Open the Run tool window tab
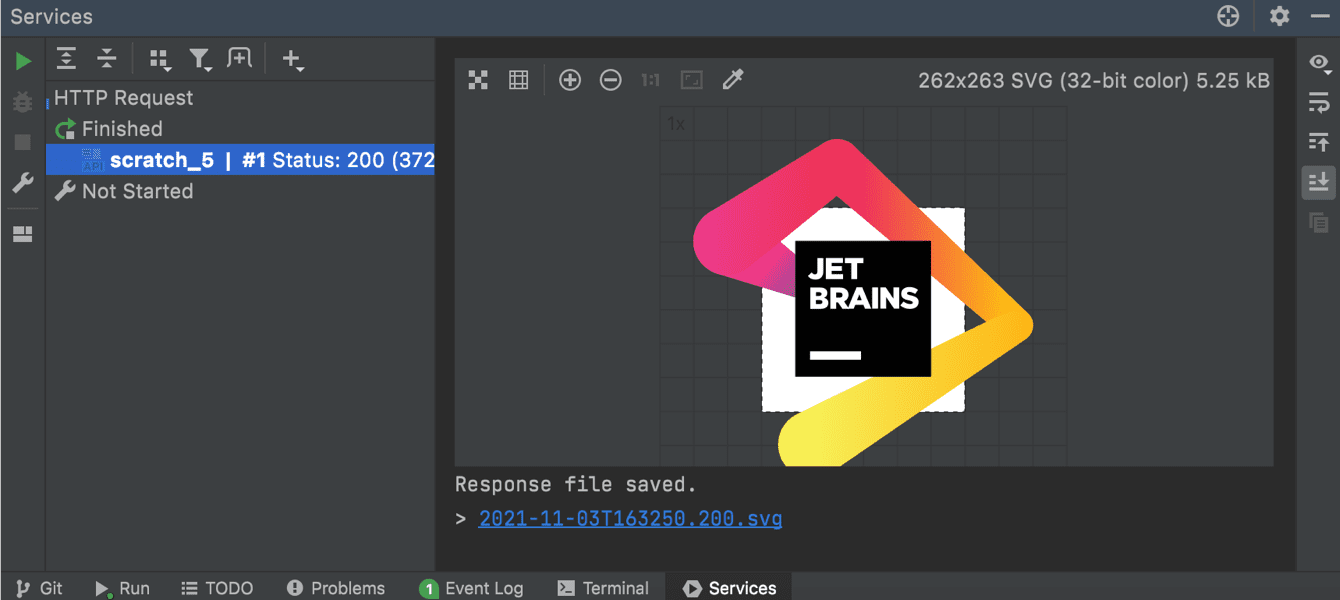 tap(122, 588)
